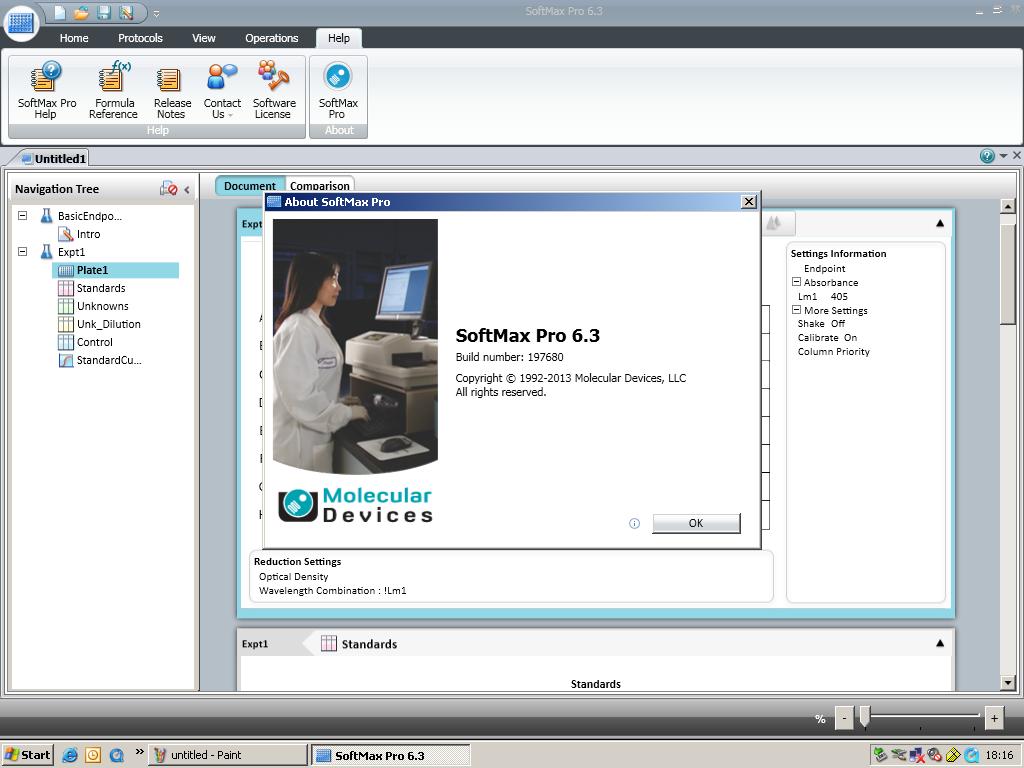Click the help icon beside document tabs
Screen dimensions: 1024x768
point(987,156)
